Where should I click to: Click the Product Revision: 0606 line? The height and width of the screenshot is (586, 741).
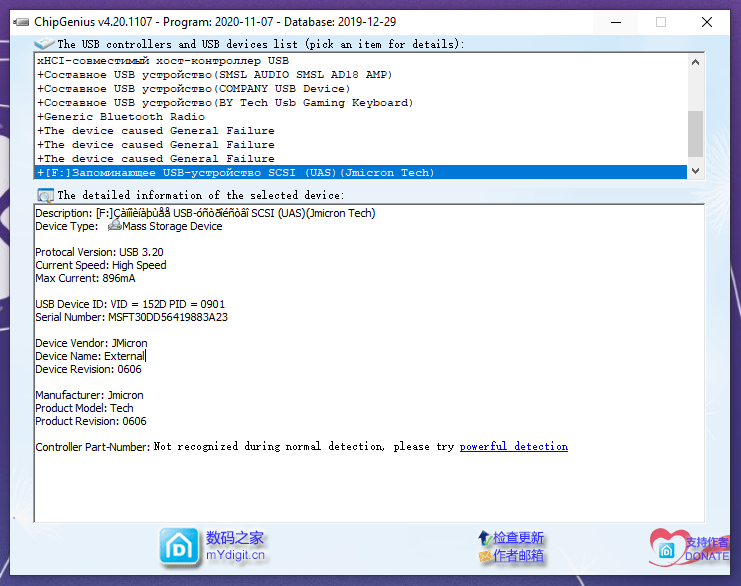pyautogui.click(x=91, y=421)
